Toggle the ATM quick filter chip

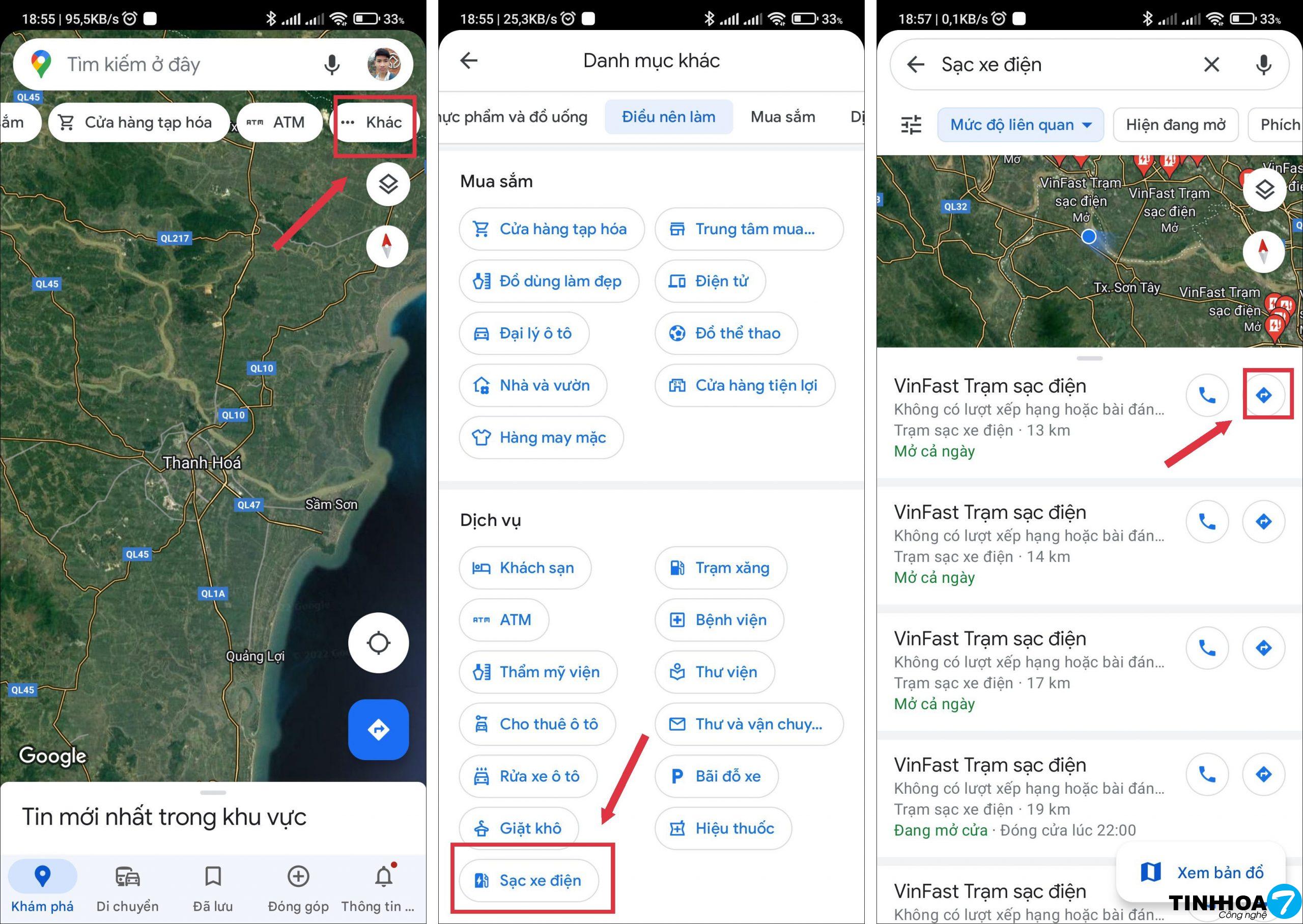(x=279, y=122)
